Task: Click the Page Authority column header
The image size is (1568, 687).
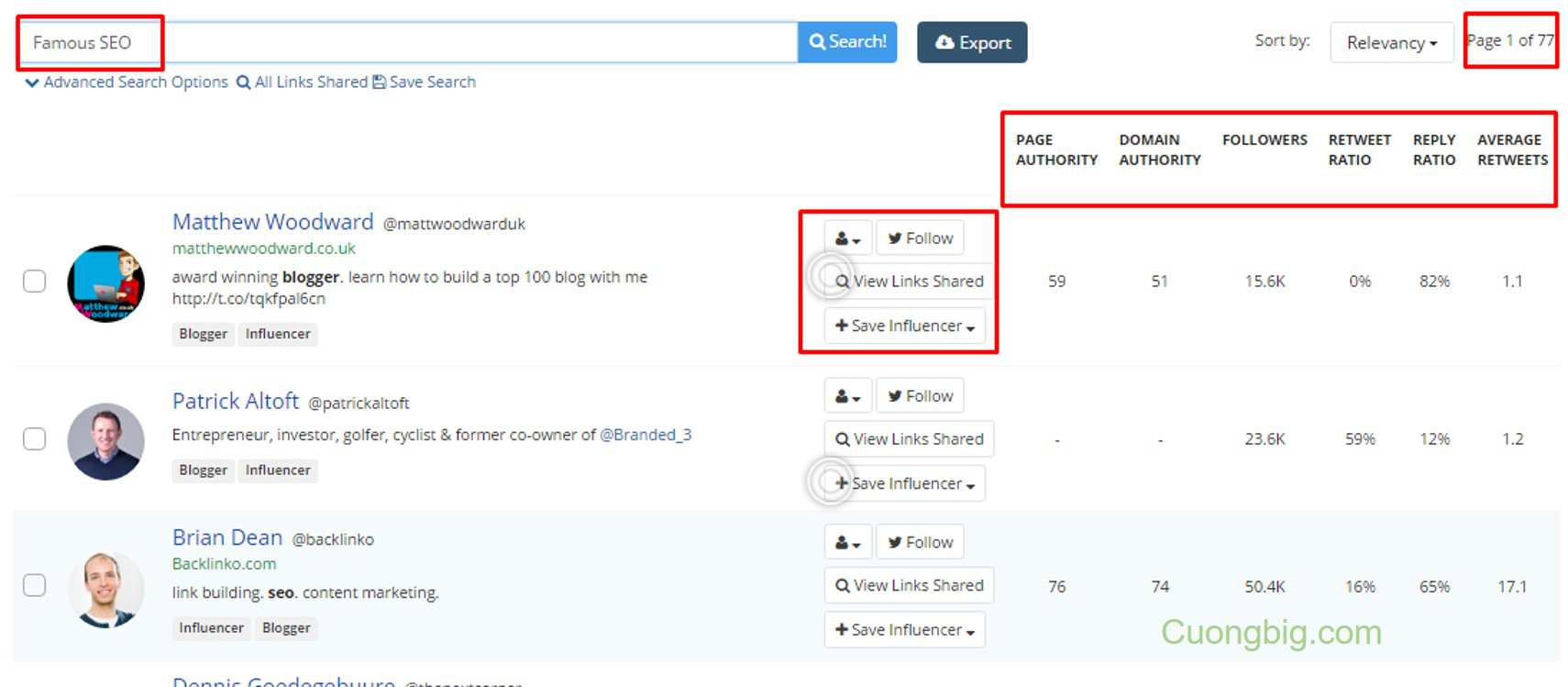Action: click(1056, 150)
